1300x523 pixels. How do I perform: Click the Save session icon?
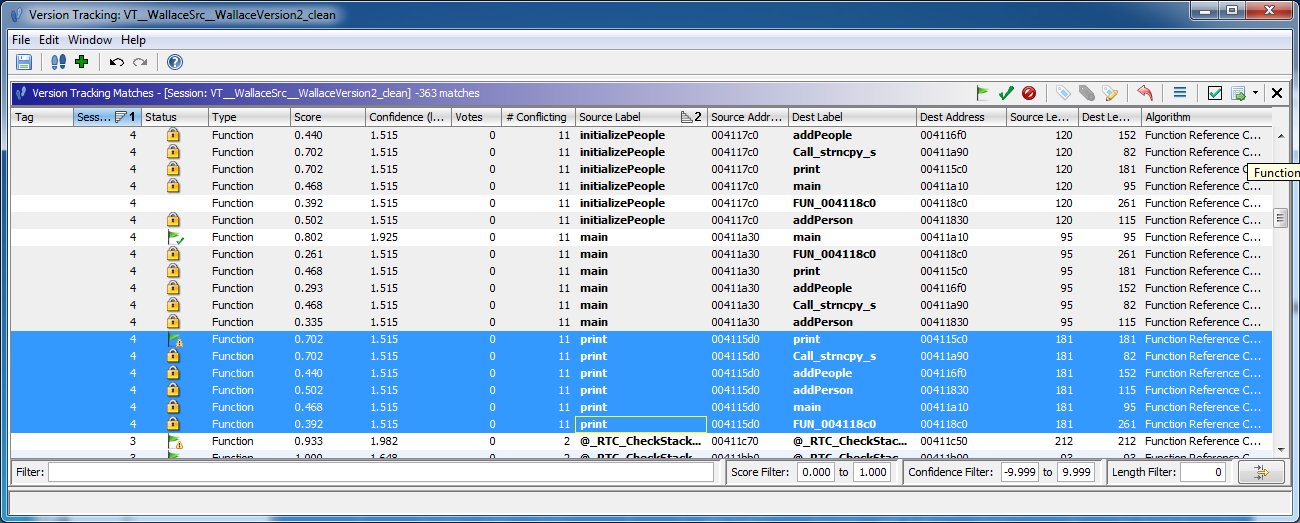coord(24,62)
